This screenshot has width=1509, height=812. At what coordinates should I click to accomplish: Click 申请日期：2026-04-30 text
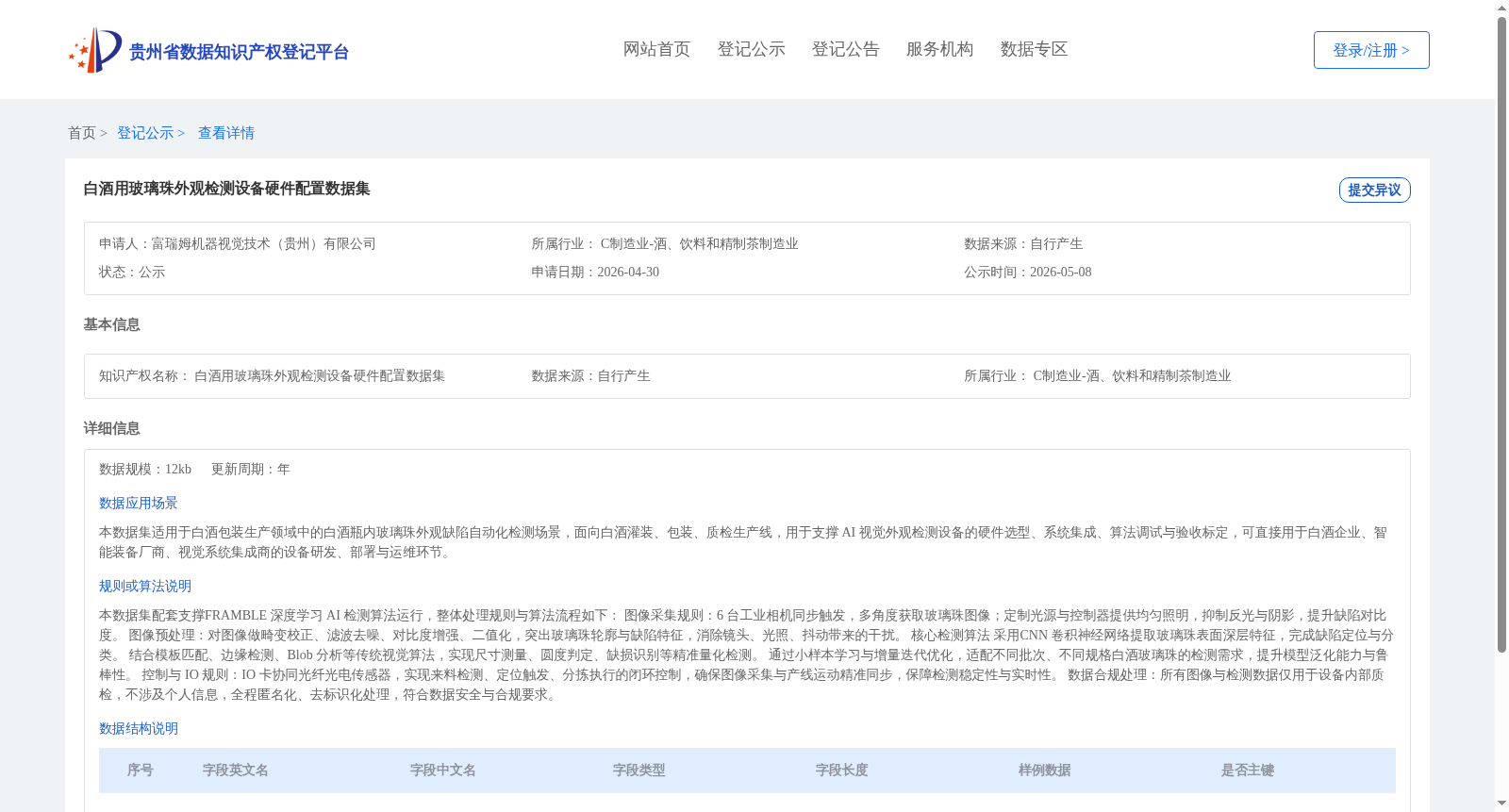coord(595,272)
